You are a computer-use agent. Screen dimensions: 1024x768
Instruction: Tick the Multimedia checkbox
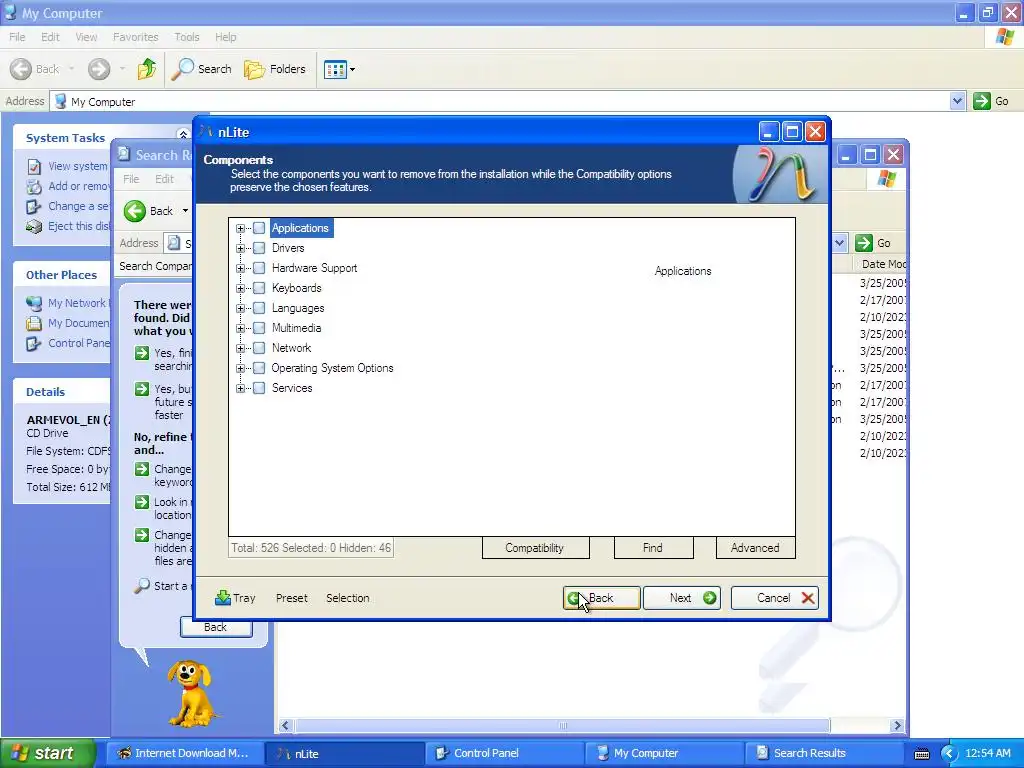[x=259, y=328]
